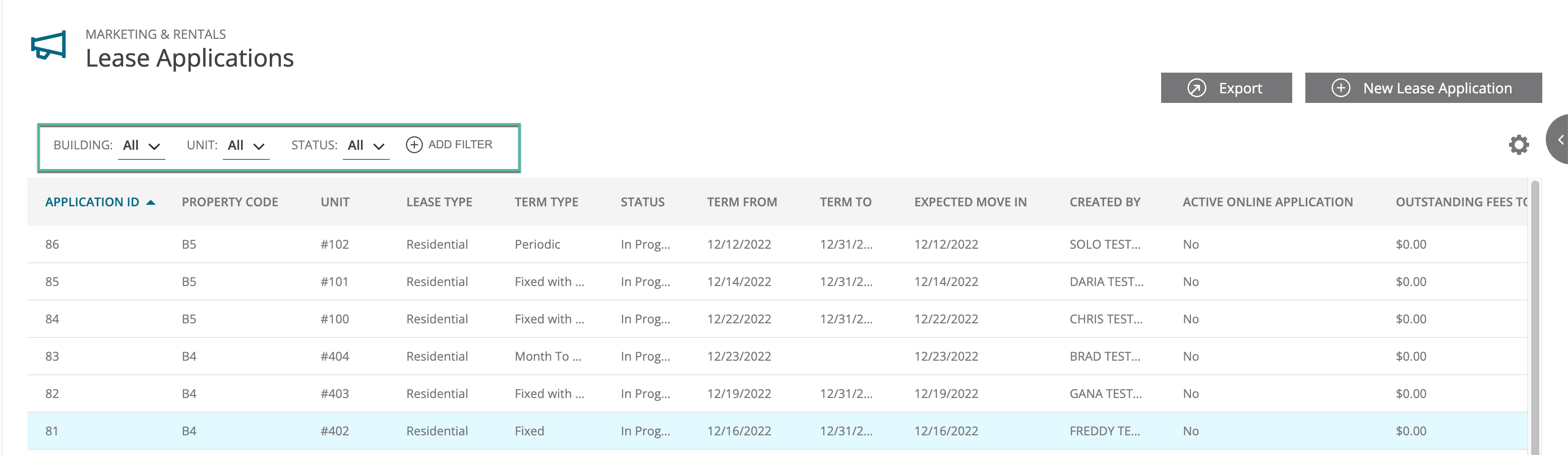The width and height of the screenshot is (1568, 455).
Task: Sort by Expected Move In column header
Action: 970,202
